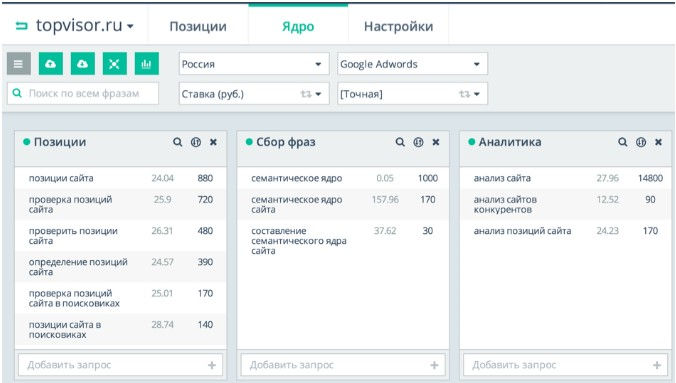
Task: Focus Добавить запрос field in Сбор фраз
Action: coord(343,365)
